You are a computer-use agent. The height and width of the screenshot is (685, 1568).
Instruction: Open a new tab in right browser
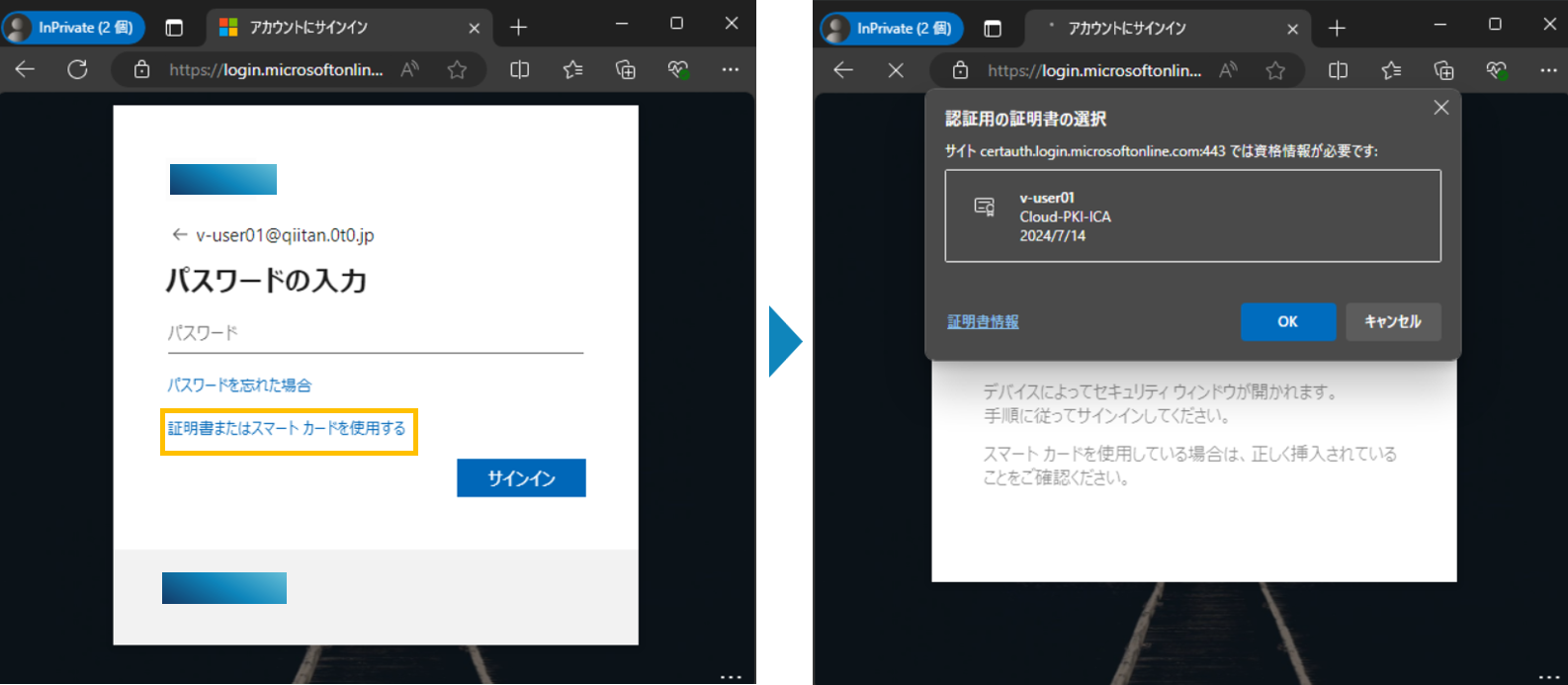pos(1337,28)
